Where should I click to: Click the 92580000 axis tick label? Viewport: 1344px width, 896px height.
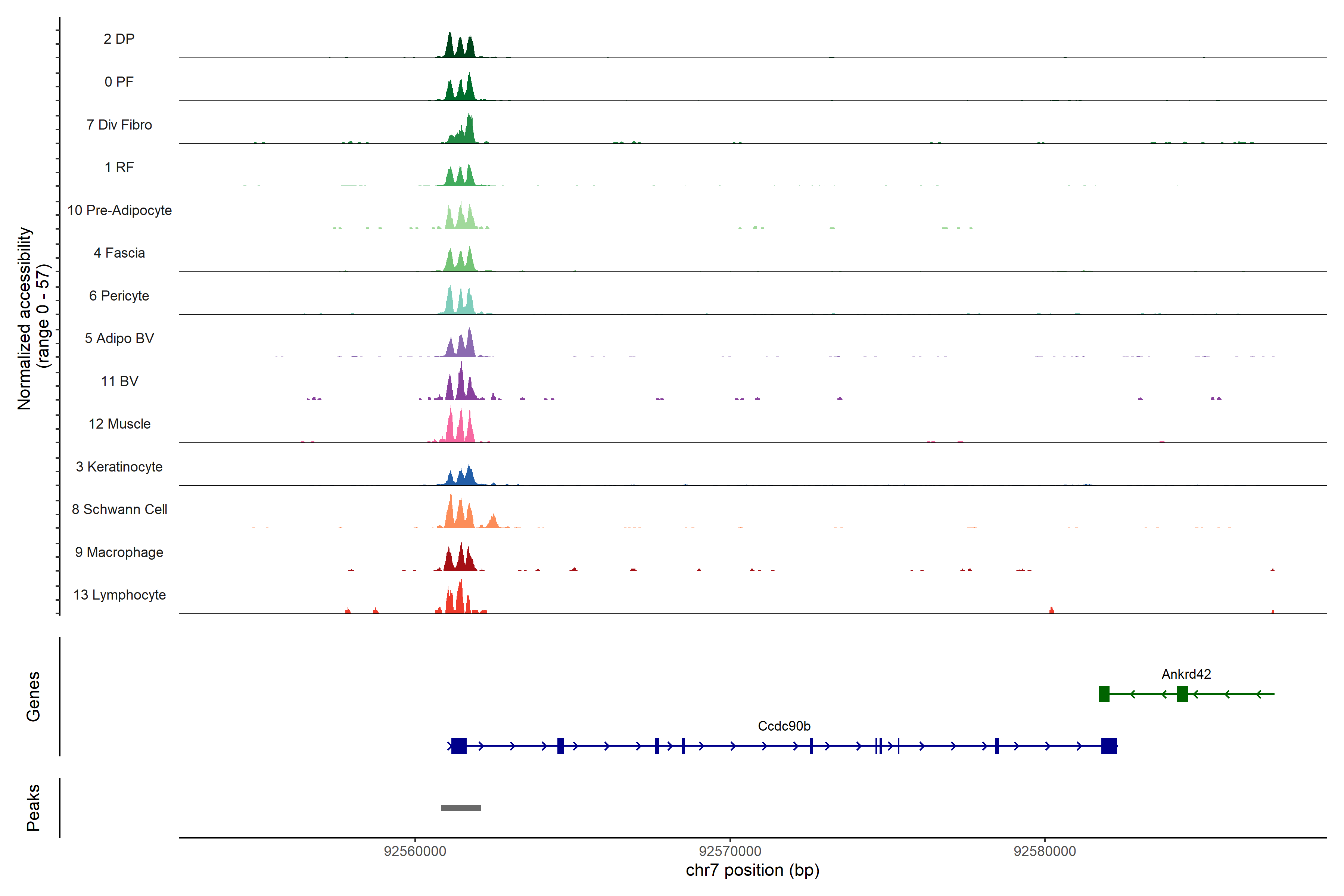click(1045, 852)
